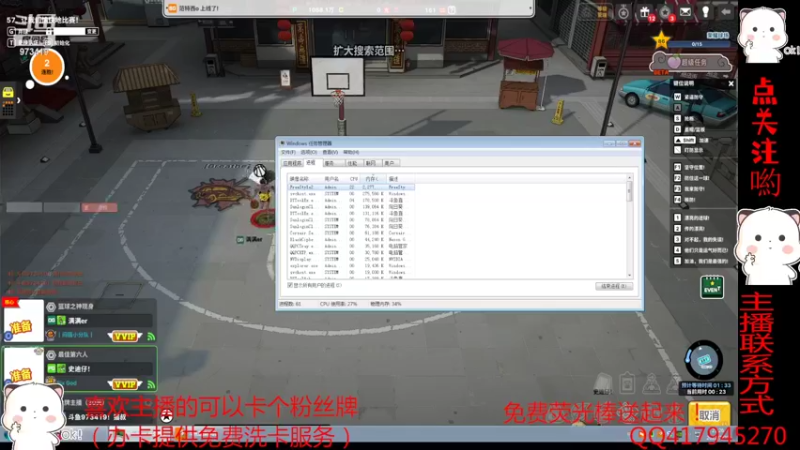Click the red button left of court
The image size is (800, 450).
tap(99, 208)
